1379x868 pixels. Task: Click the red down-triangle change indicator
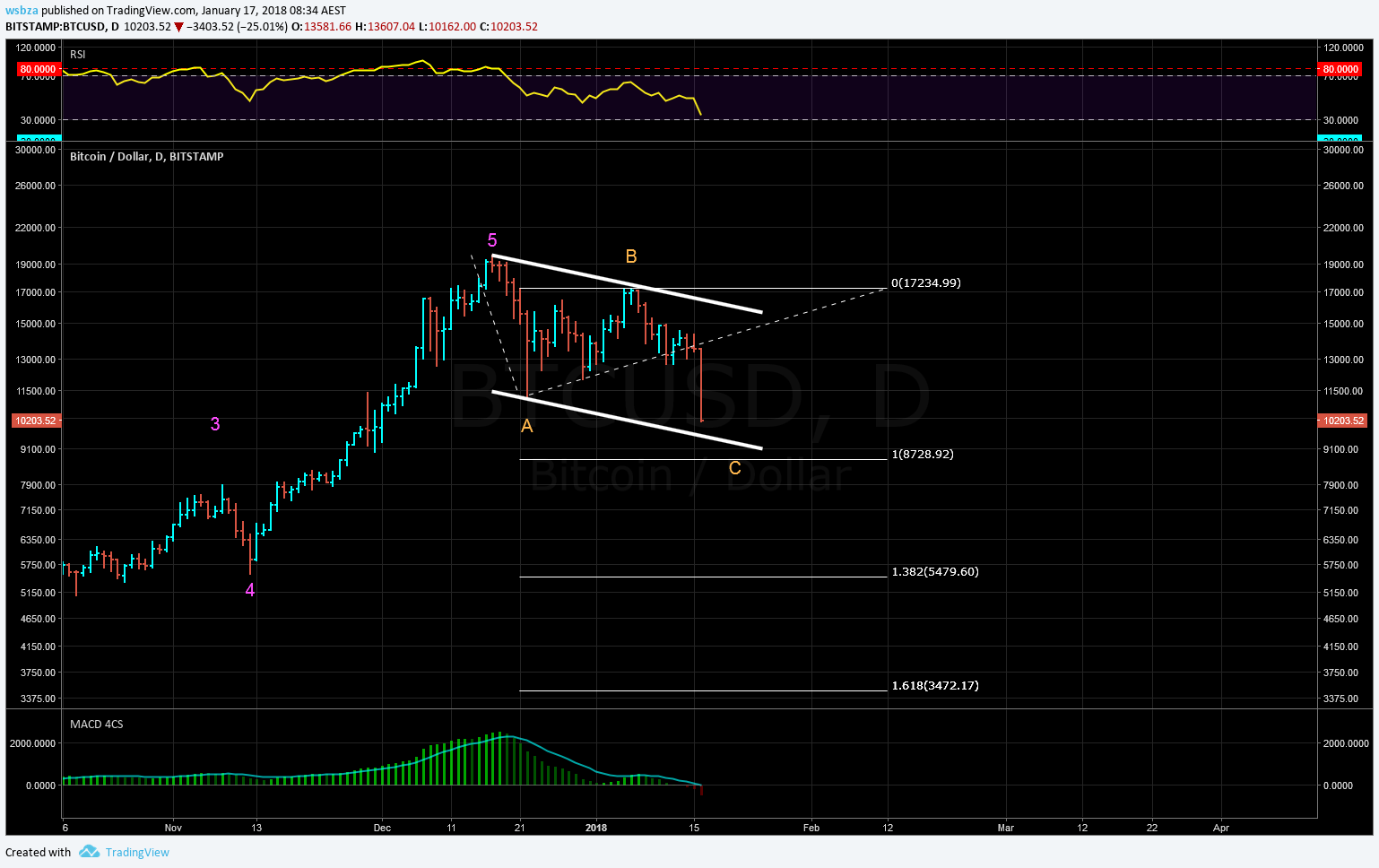178,27
